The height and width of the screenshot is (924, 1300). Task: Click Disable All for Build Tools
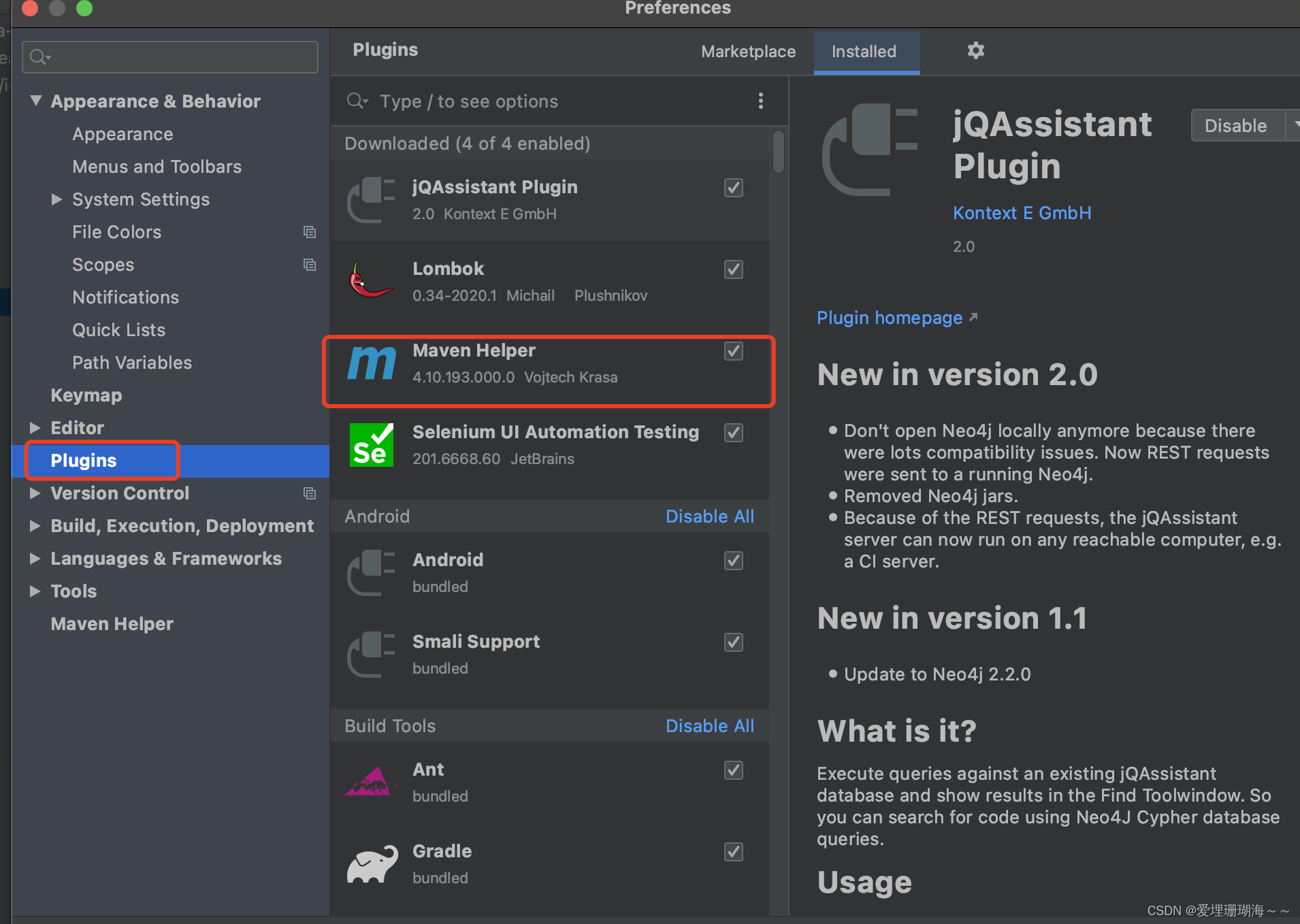click(x=709, y=726)
